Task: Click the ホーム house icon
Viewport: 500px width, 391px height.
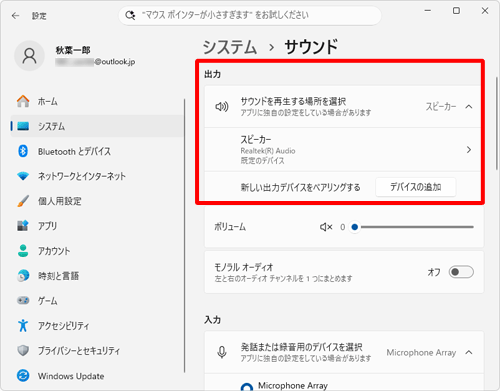Action: [23, 101]
